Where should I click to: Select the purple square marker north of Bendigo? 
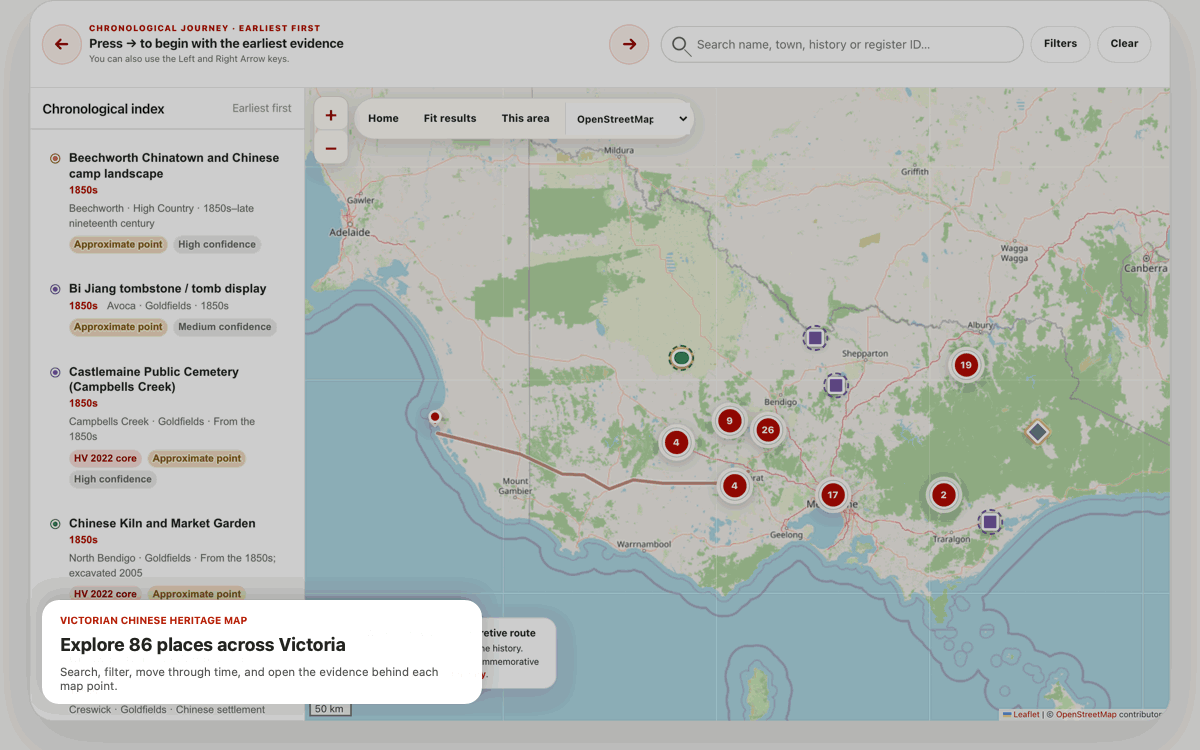pos(836,384)
